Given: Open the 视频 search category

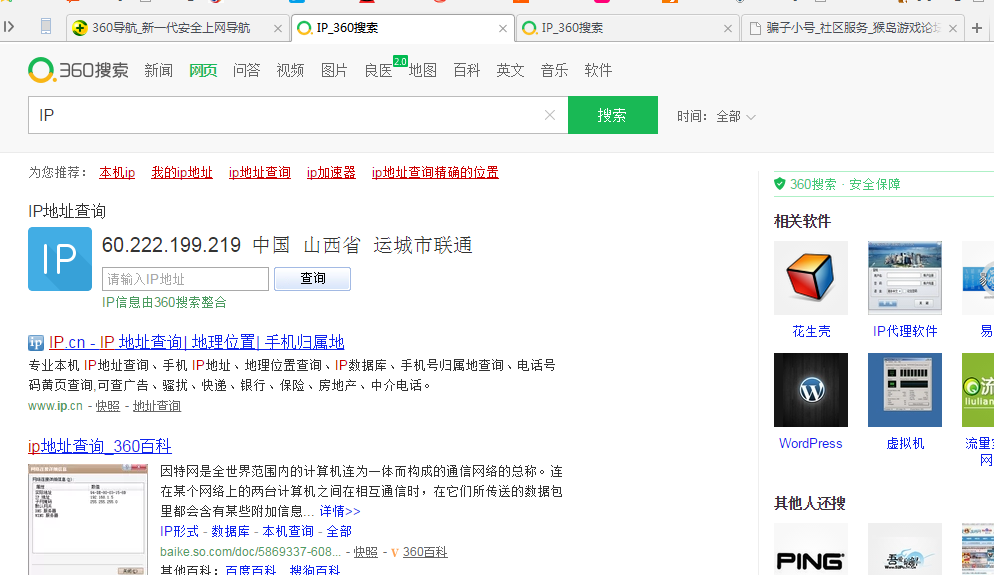Looking at the screenshot, I should (290, 70).
